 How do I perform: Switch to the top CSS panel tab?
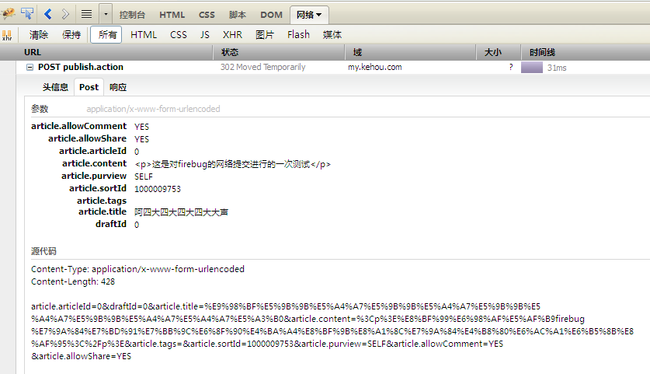coord(206,15)
